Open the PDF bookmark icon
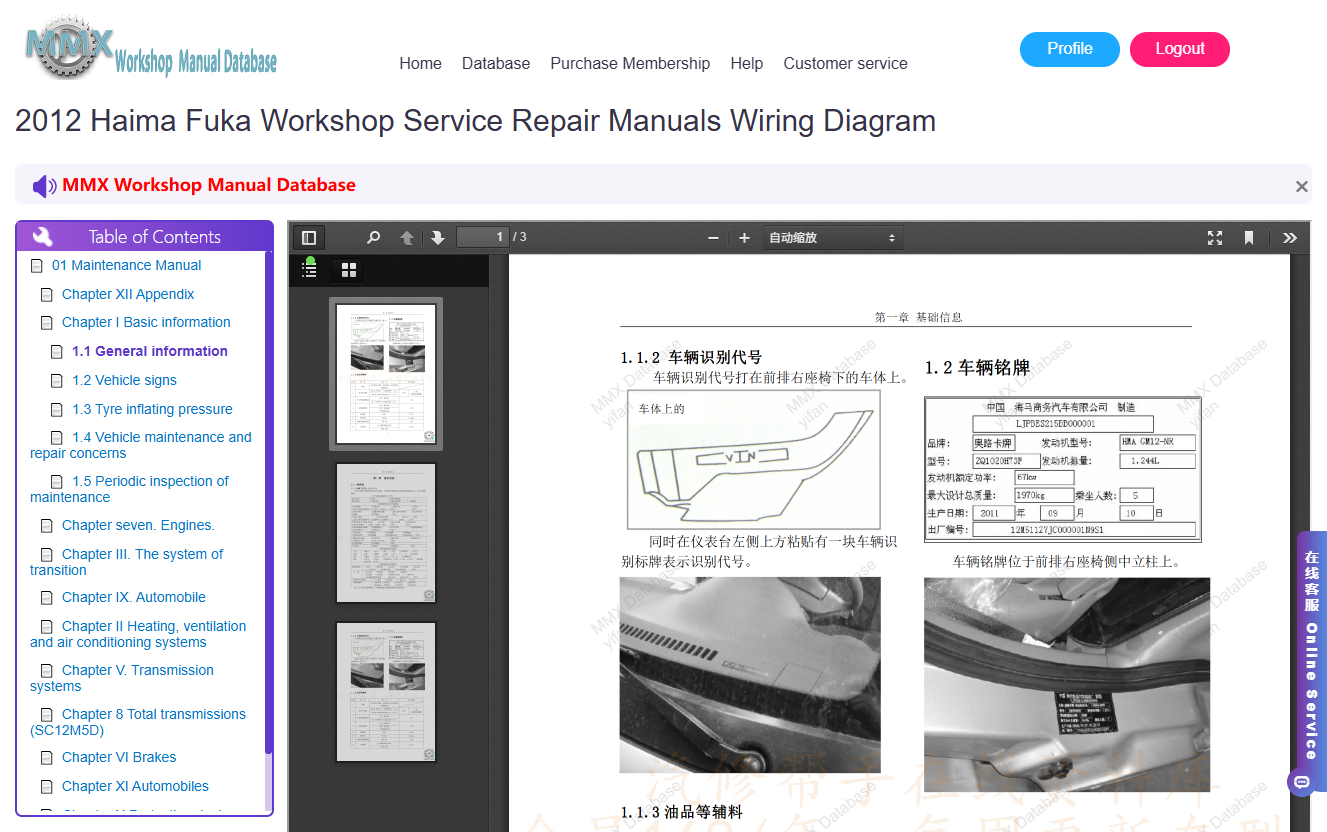 pyautogui.click(x=1249, y=238)
